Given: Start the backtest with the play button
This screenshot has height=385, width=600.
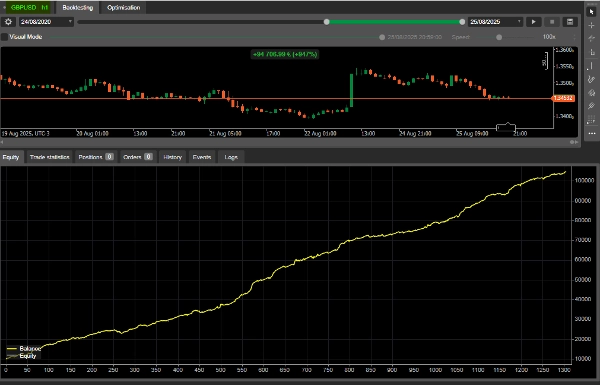Looking at the screenshot, I should click(x=533, y=22).
